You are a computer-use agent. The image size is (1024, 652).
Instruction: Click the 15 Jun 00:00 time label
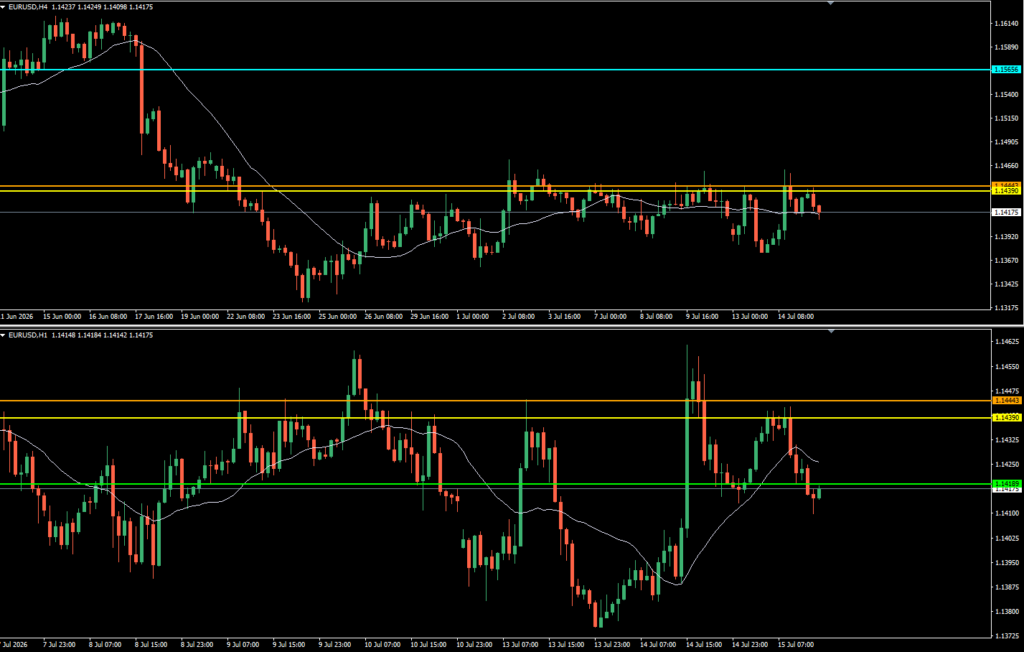62,316
